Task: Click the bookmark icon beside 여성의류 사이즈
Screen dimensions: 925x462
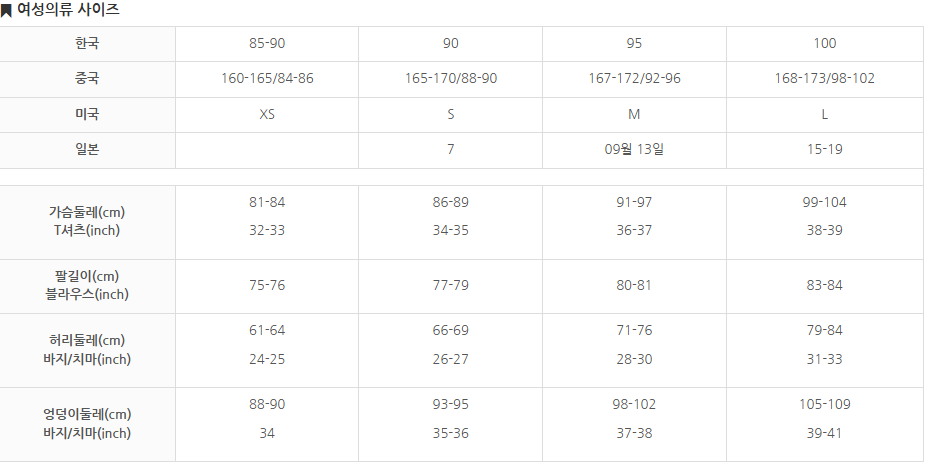Action: [6, 11]
